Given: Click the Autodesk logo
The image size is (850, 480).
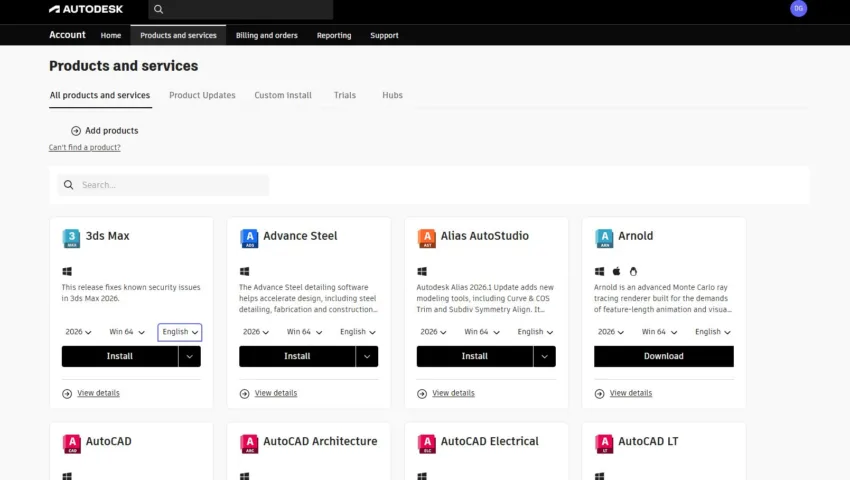Looking at the screenshot, I should click(86, 9).
